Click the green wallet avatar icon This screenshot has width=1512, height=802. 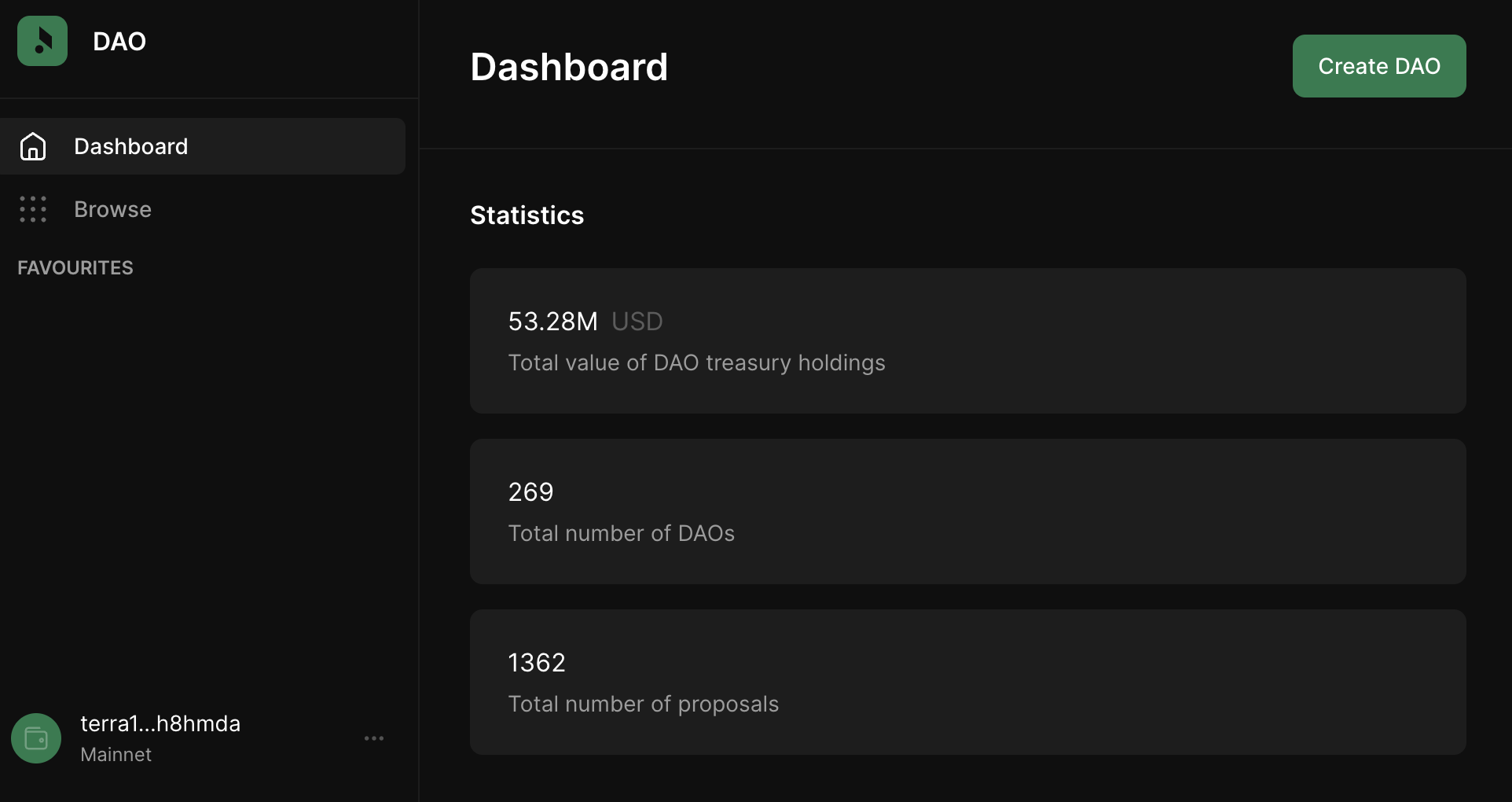tap(36, 738)
